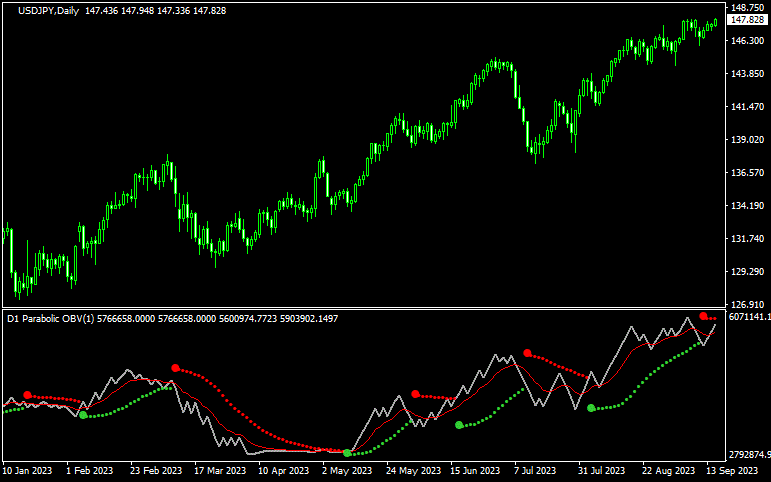Select the large red dot above 10 Jan 2023
This screenshot has height=482, width=771.
[x=28, y=395]
